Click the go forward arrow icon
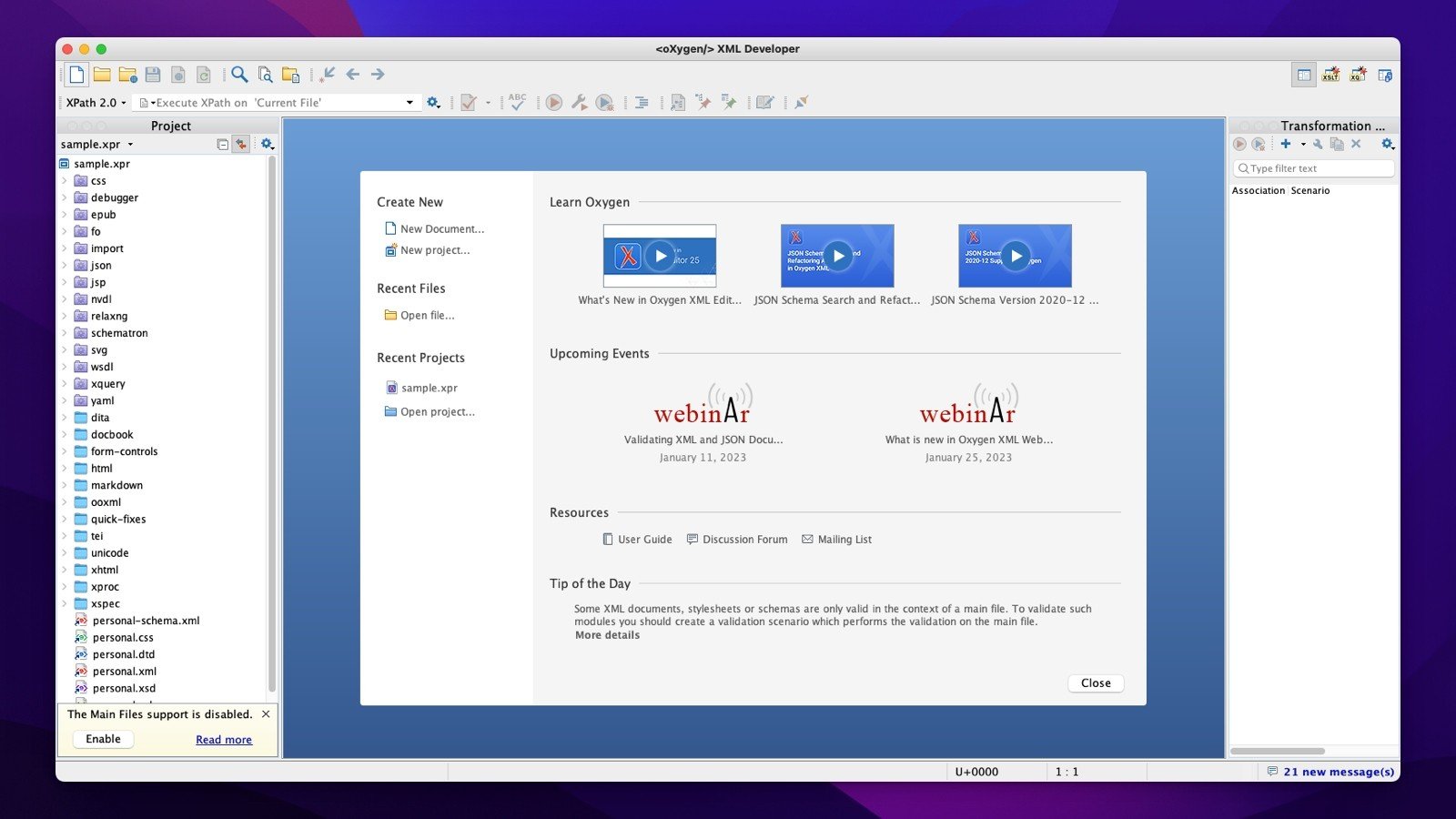1456x819 pixels. (x=378, y=75)
